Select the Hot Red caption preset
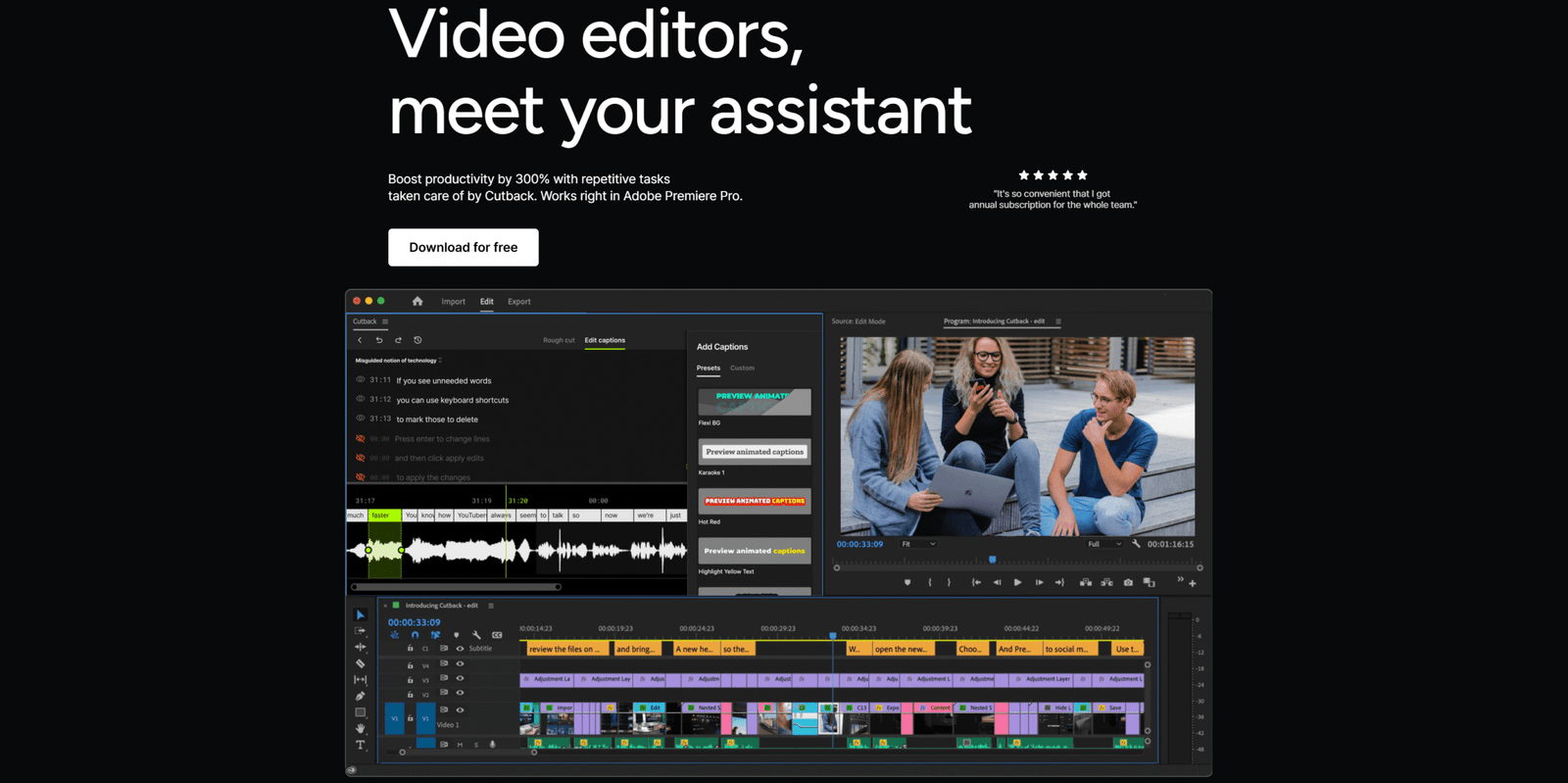Image resolution: width=1568 pixels, height=783 pixels. tap(754, 501)
